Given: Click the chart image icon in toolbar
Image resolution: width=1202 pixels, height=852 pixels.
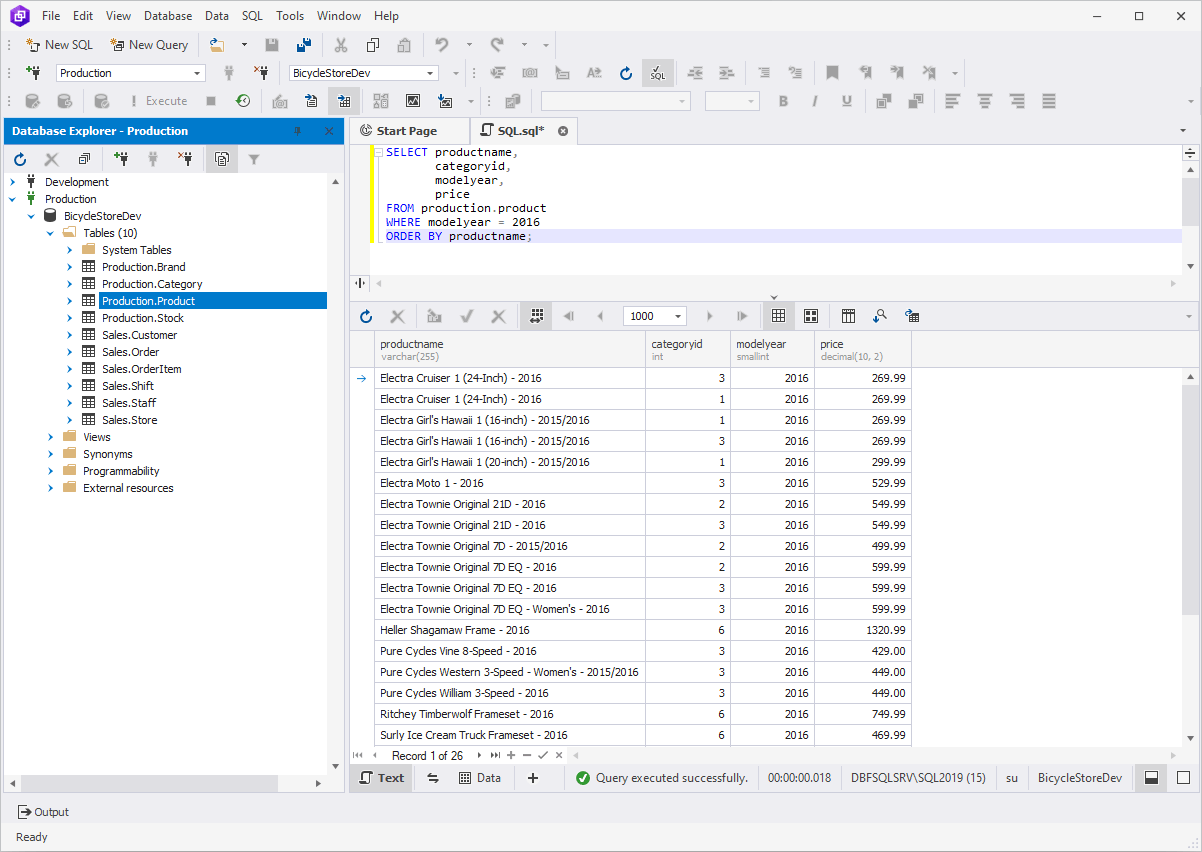Looking at the screenshot, I should click(x=413, y=101).
